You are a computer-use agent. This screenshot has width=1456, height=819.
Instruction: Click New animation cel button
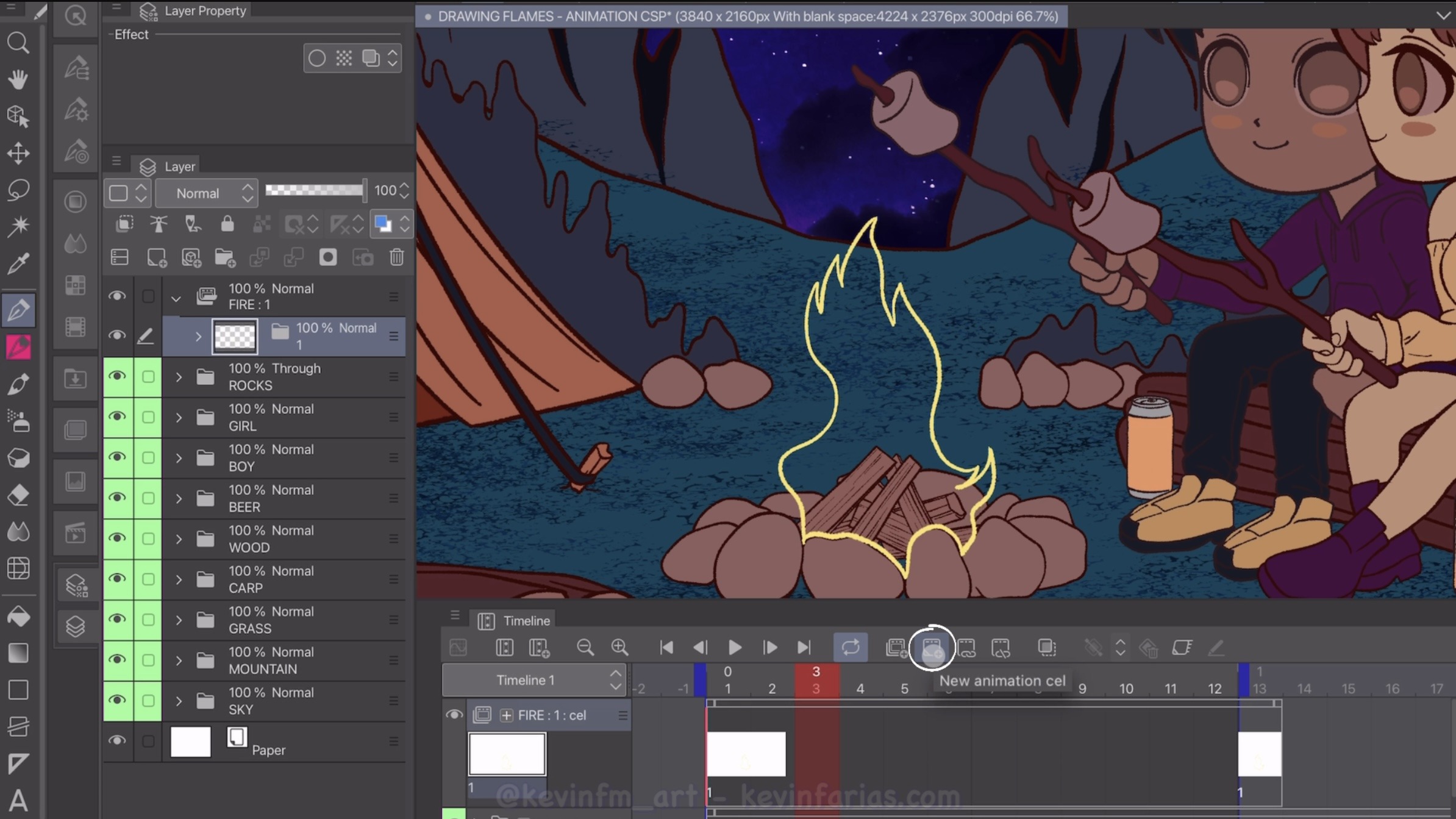point(932,648)
